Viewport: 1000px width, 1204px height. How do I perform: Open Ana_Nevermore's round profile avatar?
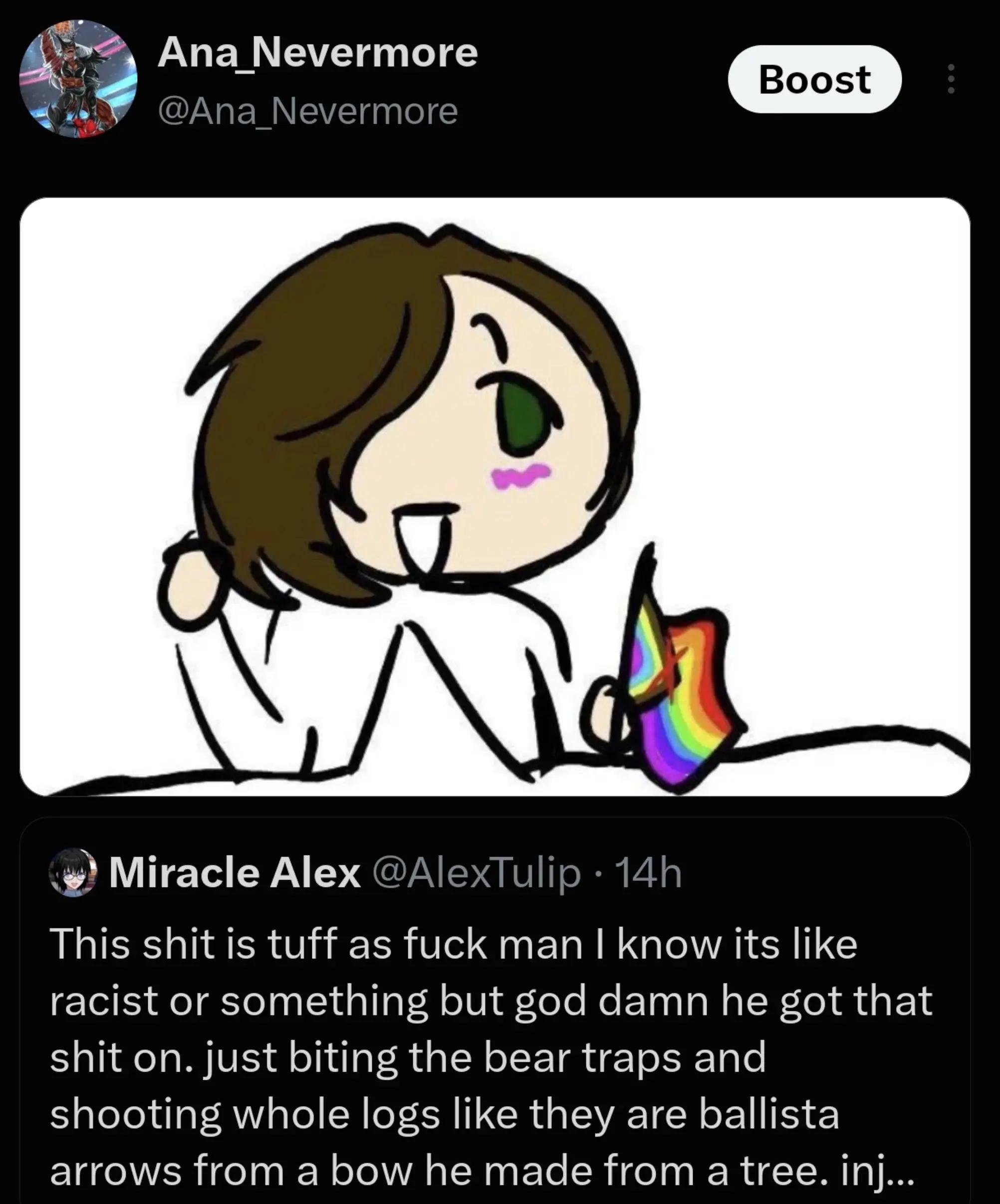78,78
